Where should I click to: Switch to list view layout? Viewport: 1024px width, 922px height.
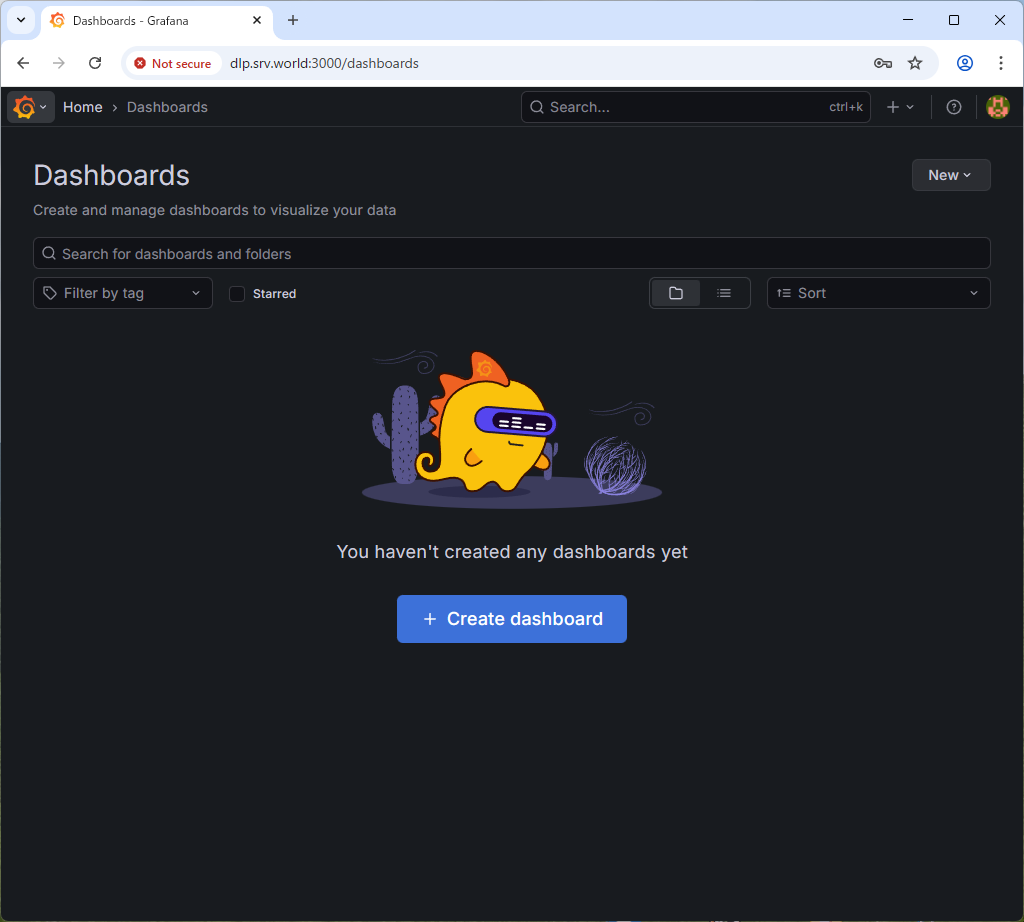[x=724, y=293]
